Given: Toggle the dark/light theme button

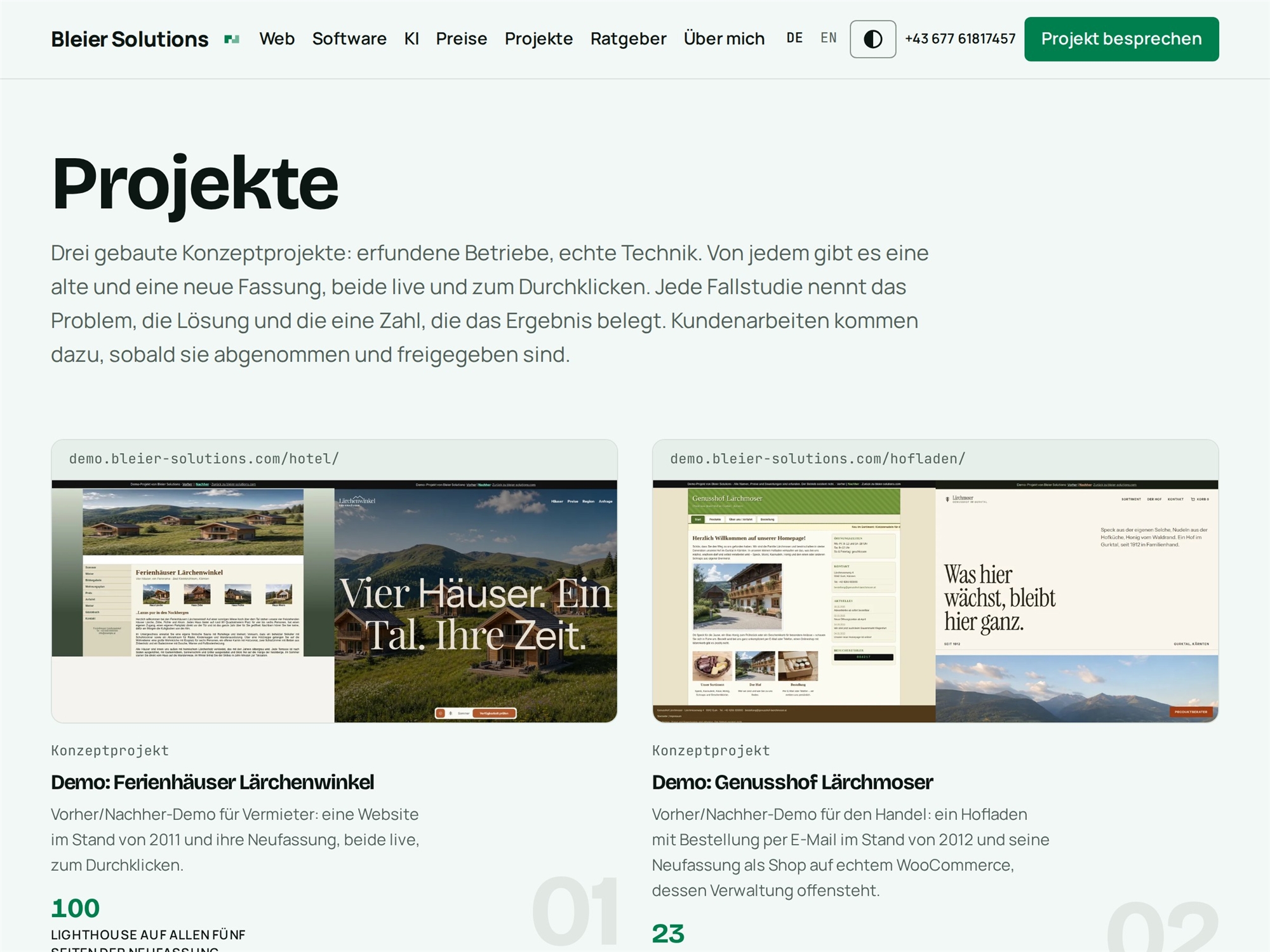Looking at the screenshot, I should 872,39.
